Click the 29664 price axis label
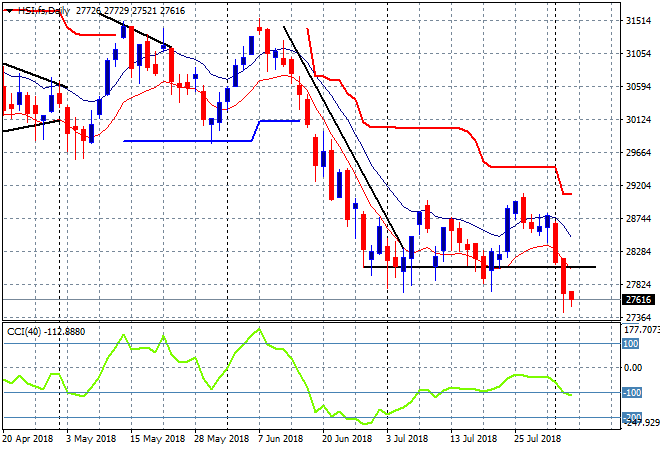Viewport: 660px width, 450px height. point(638,153)
